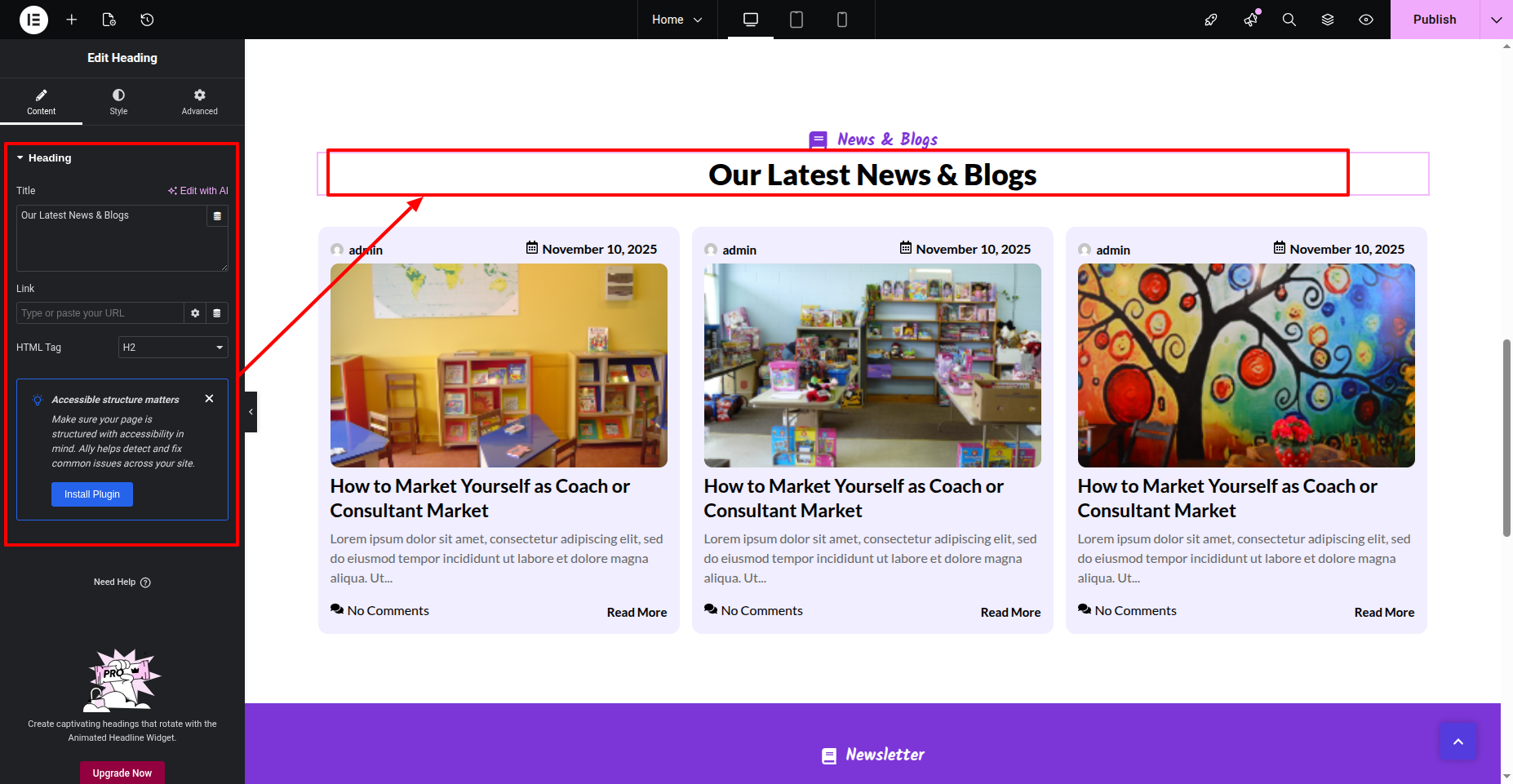Open the Finder search icon
The image size is (1513, 784).
pos(1289,20)
